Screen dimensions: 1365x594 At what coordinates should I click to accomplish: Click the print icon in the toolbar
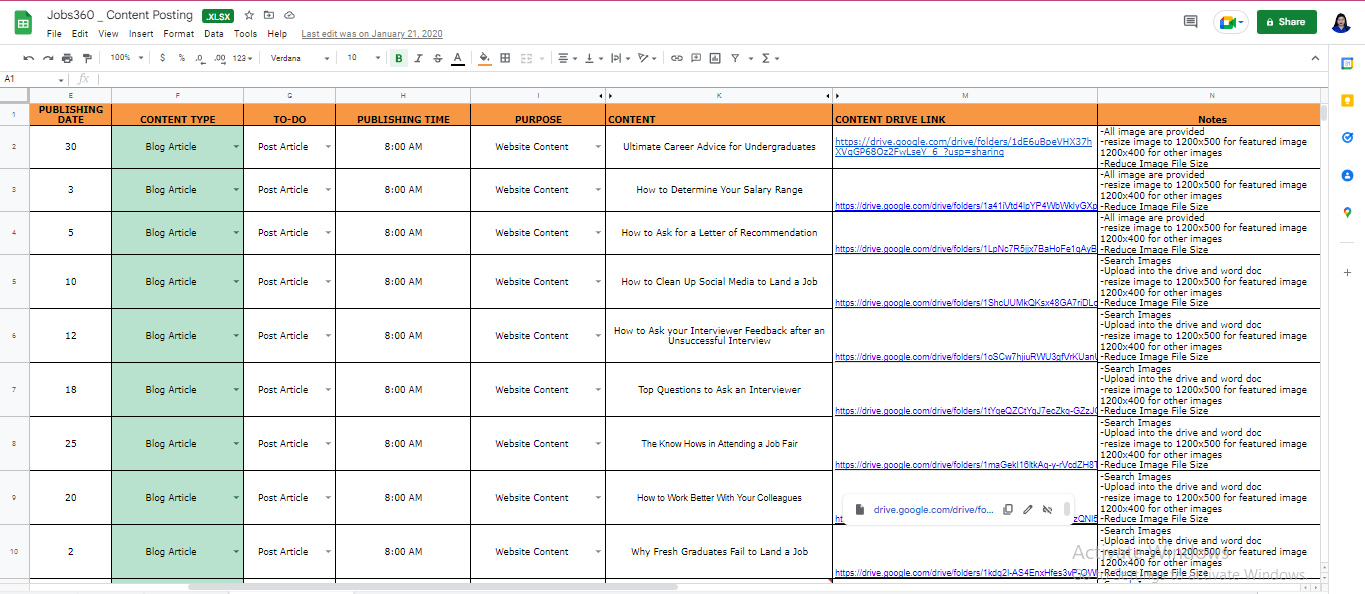tap(67, 58)
